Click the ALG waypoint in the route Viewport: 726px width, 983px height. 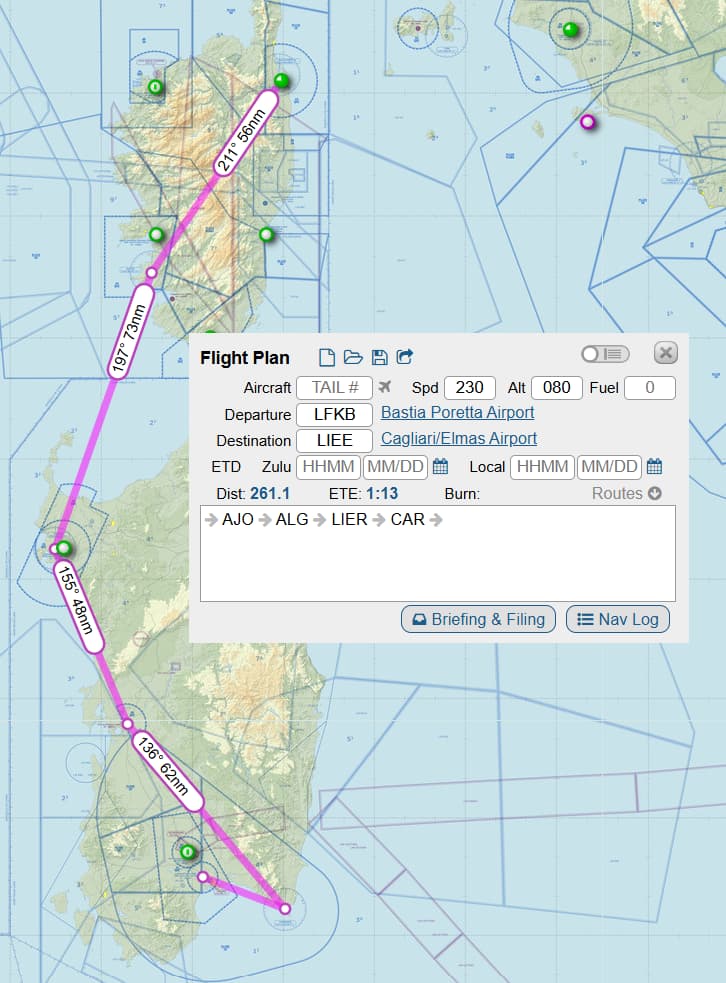[292, 519]
